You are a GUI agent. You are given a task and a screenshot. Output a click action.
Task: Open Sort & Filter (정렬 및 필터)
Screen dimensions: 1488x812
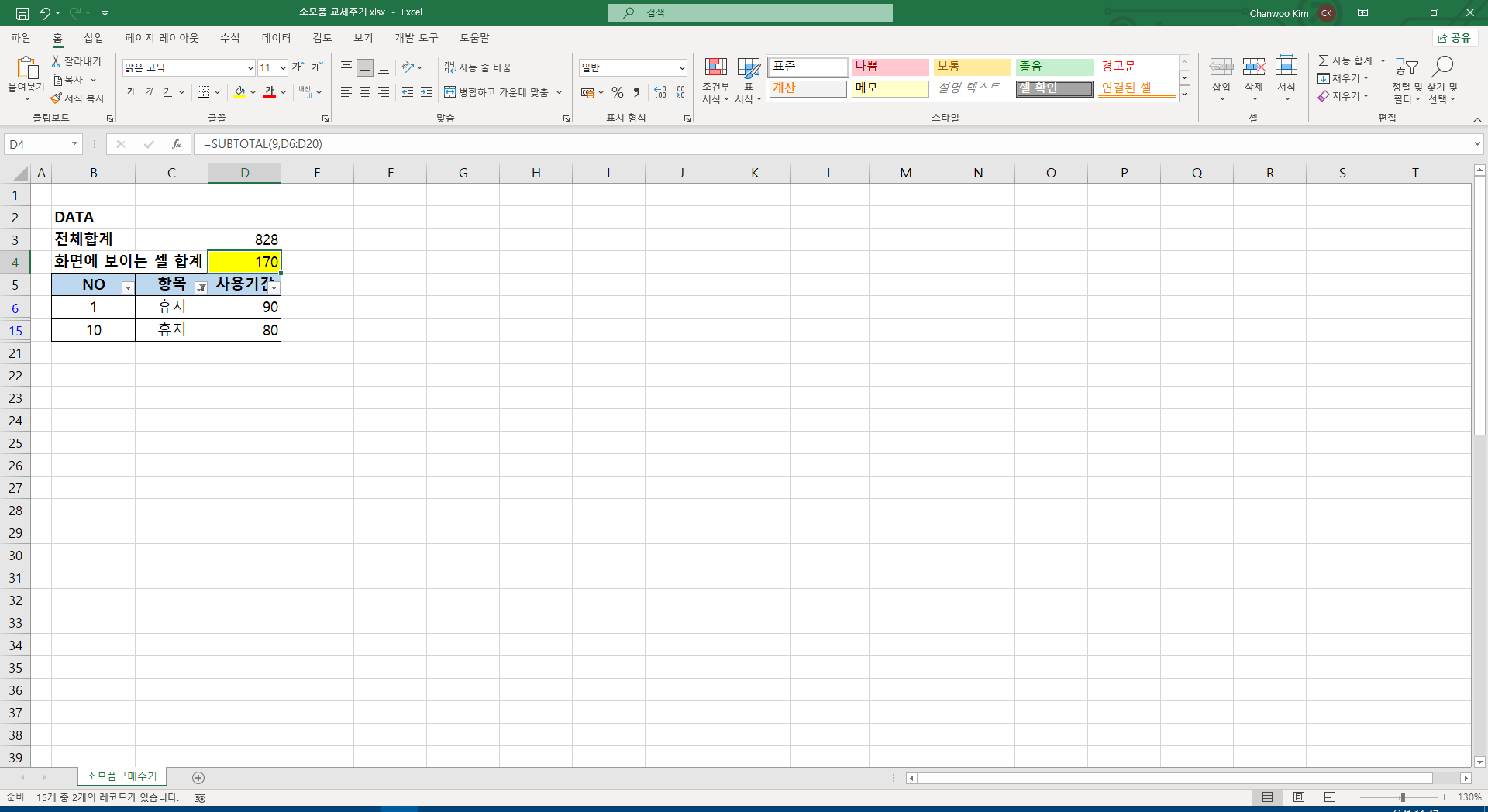(1407, 80)
